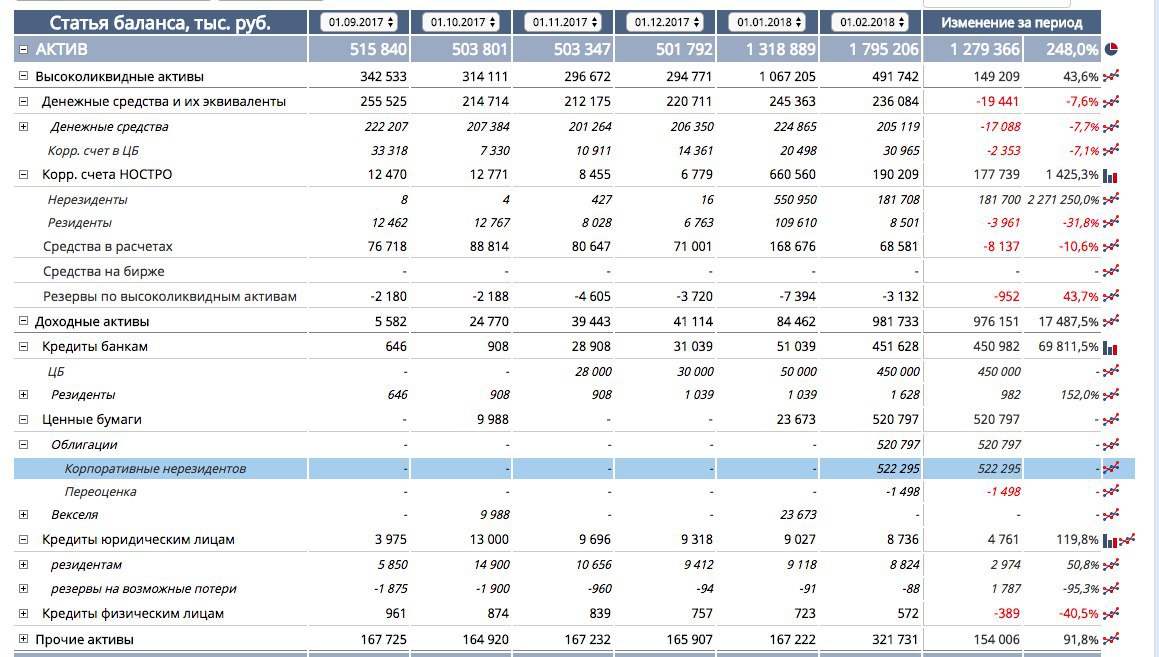Collapse Корр. счета НОСТРО group
Image resolution: width=1159 pixels, height=657 pixels.
tap(23, 174)
